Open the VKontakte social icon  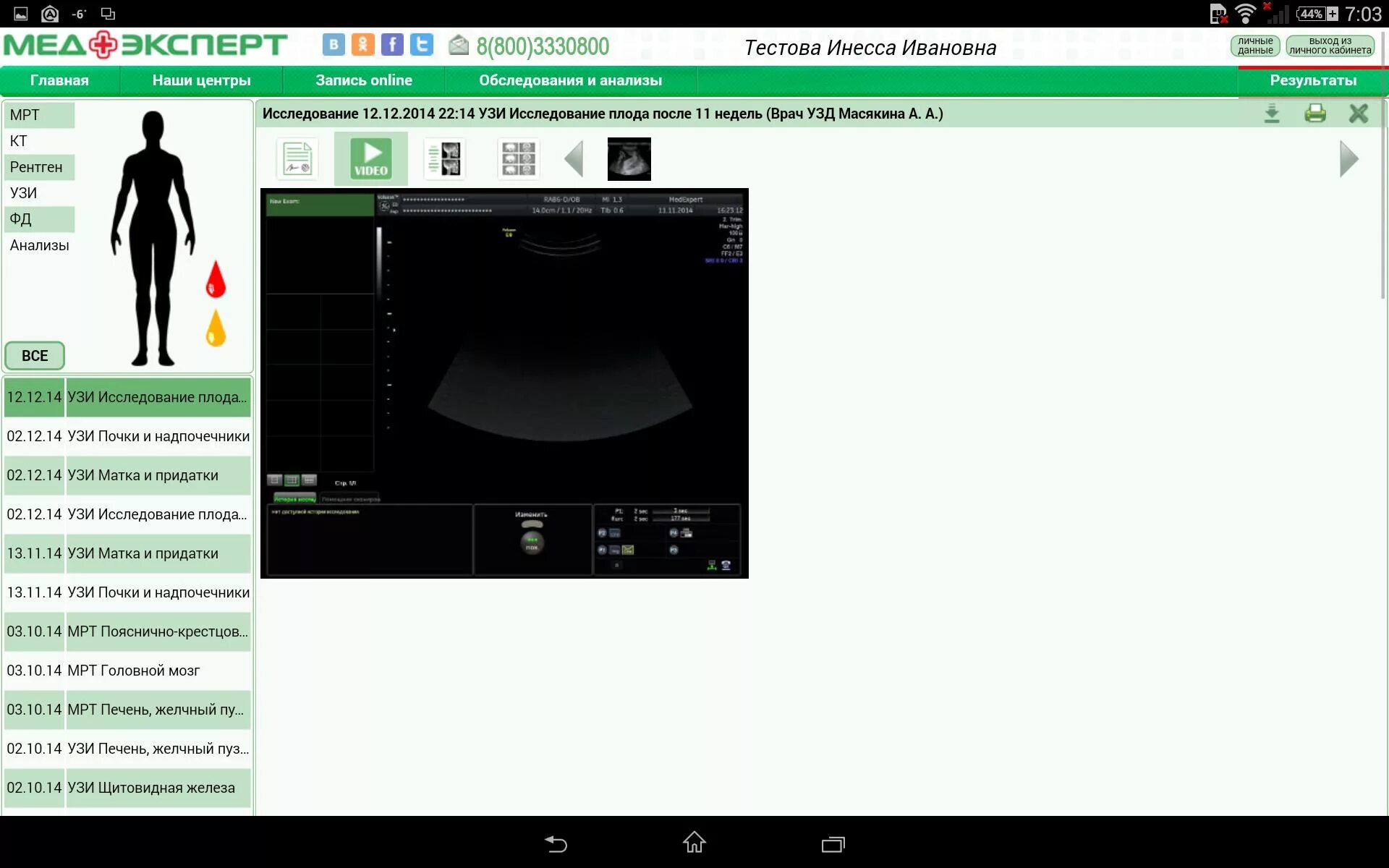[x=334, y=45]
